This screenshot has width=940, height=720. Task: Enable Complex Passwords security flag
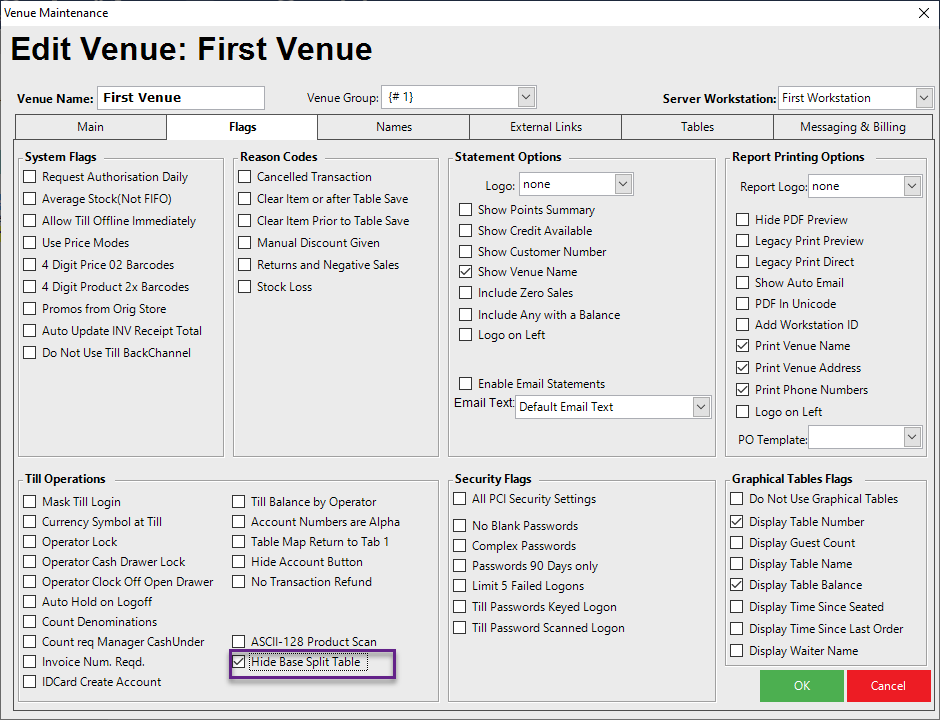coord(460,546)
